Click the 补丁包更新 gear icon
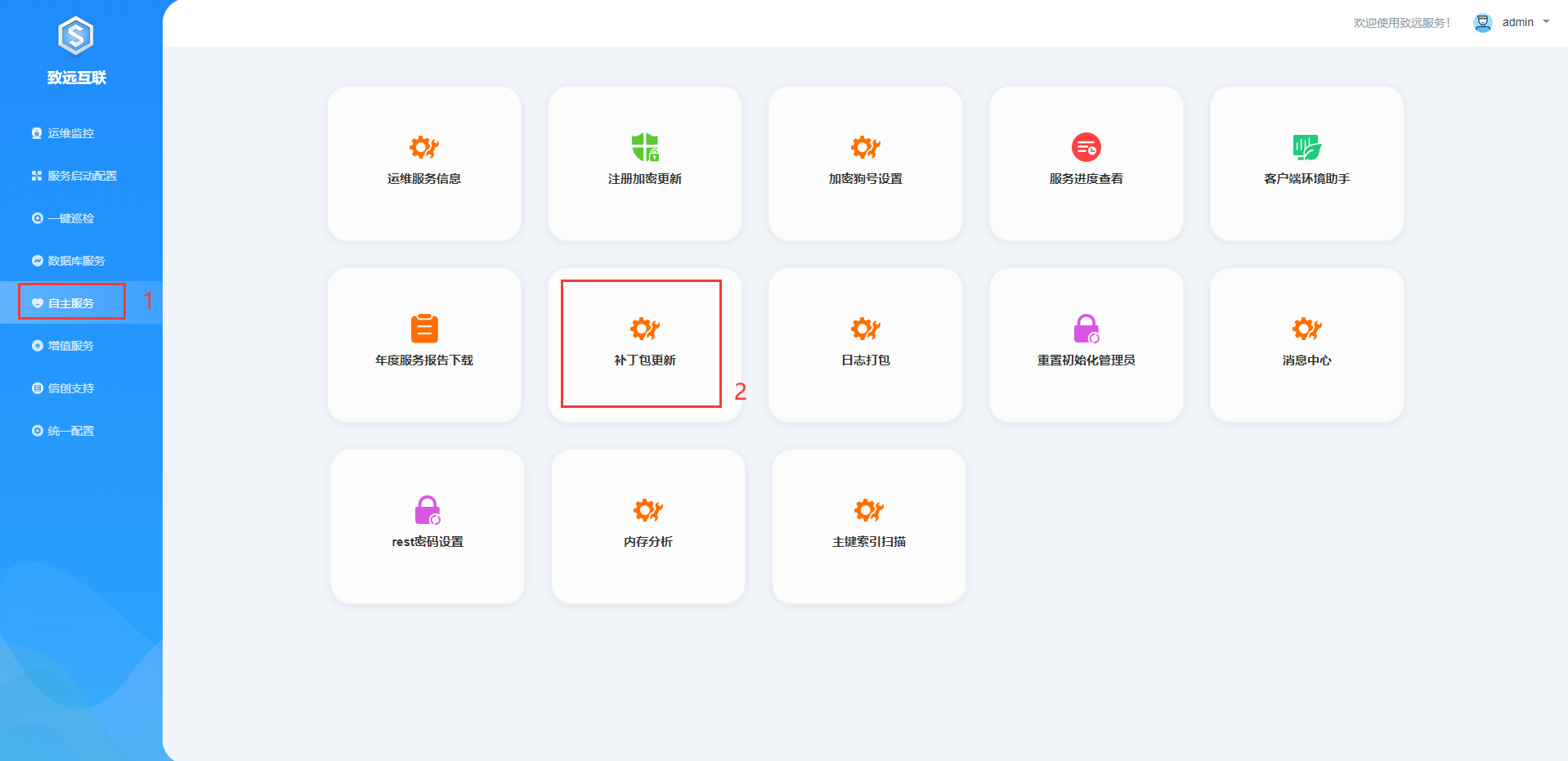The height and width of the screenshot is (761, 1568). tap(645, 329)
